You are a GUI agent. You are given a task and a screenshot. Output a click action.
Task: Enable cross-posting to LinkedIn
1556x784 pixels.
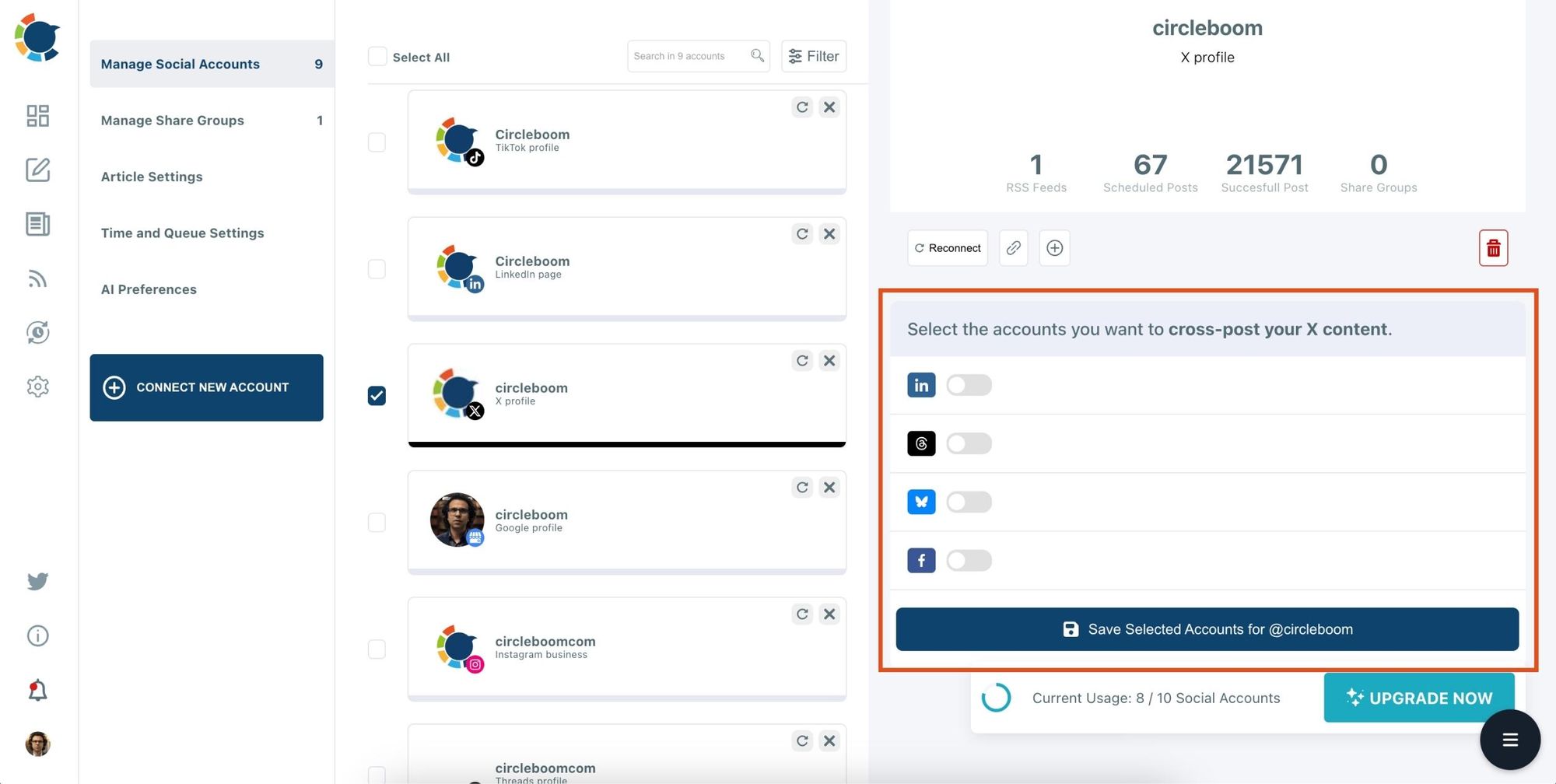[x=969, y=384]
